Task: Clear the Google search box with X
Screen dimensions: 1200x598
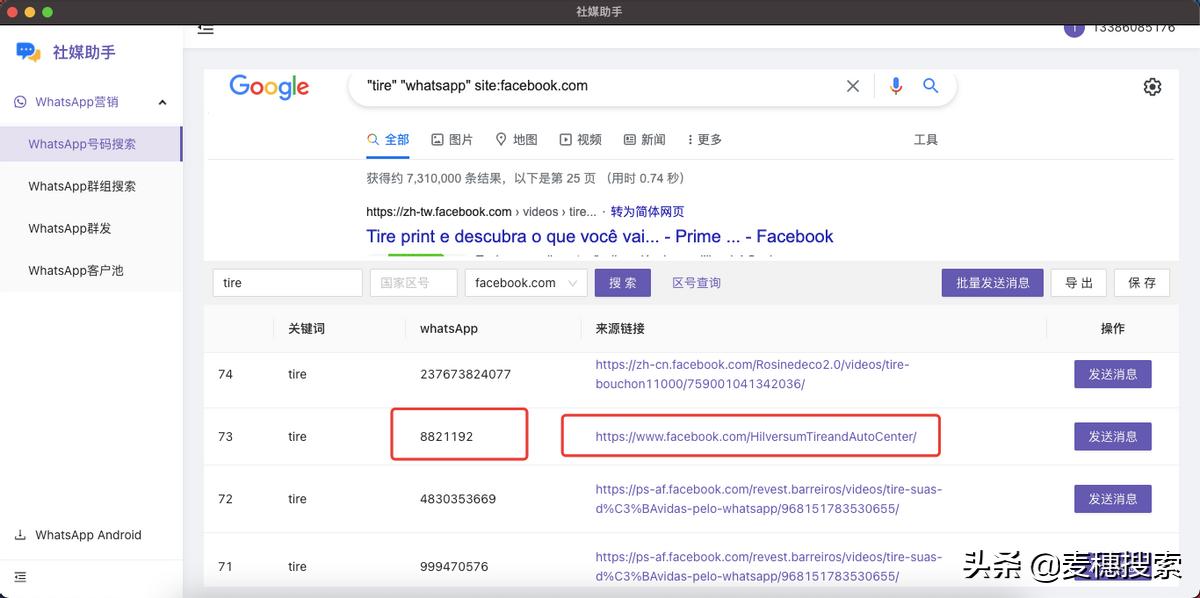Action: click(853, 86)
